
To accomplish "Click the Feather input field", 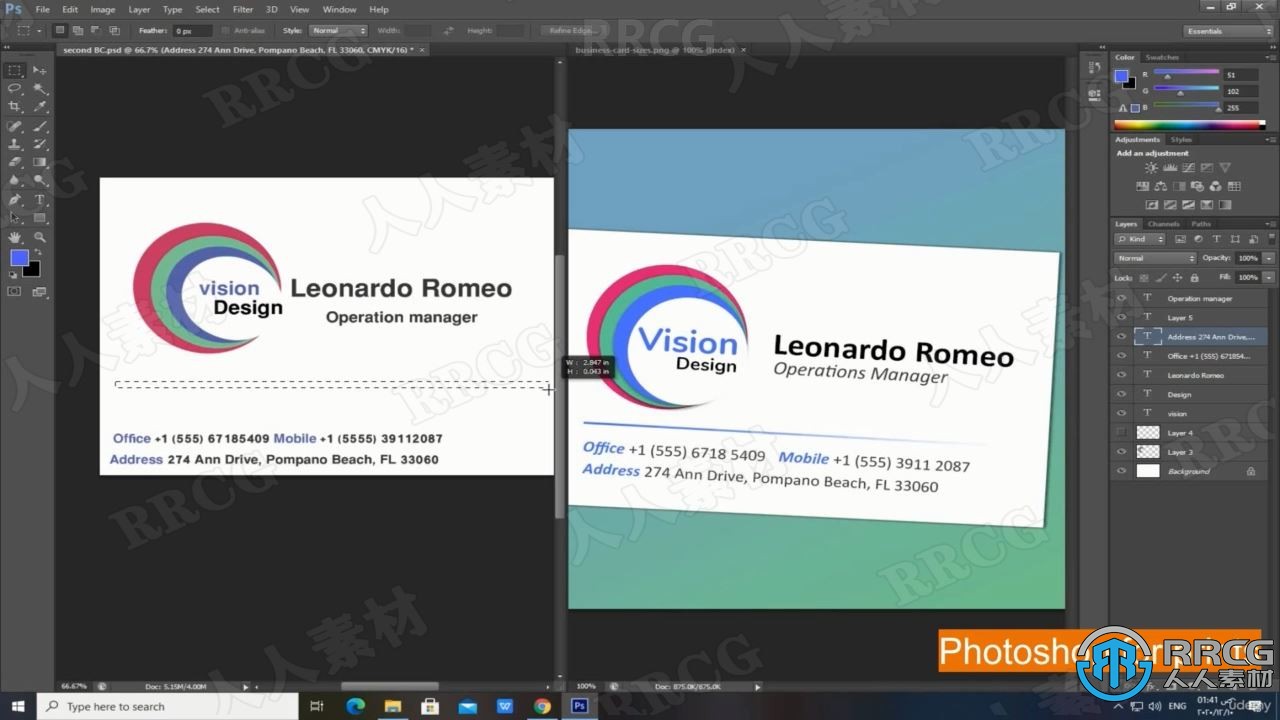I will [x=194, y=31].
